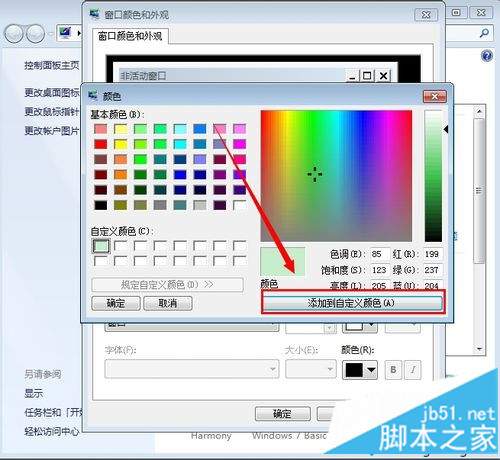Click 确定 in the color dialog
Screen dimensions: 500x460
pyautogui.click(x=116, y=303)
